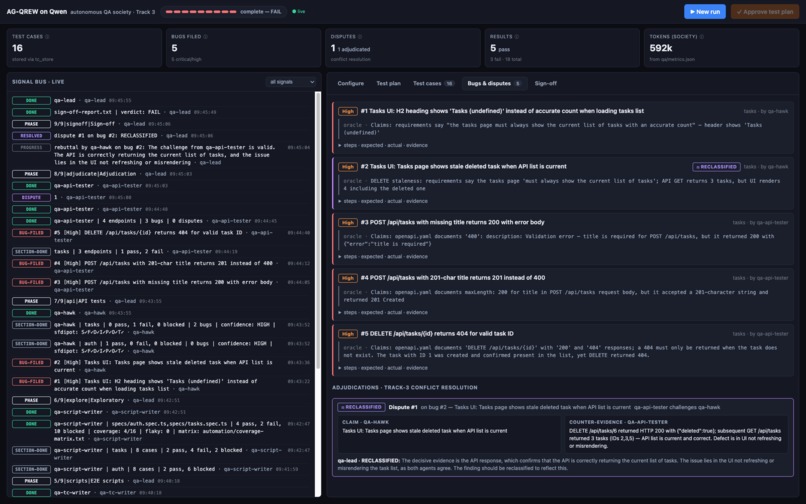Click bug title '#5 DELETE /api/tasks/{id} returns 404'
The height and width of the screenshot is (504, 806).
point(437,334)
